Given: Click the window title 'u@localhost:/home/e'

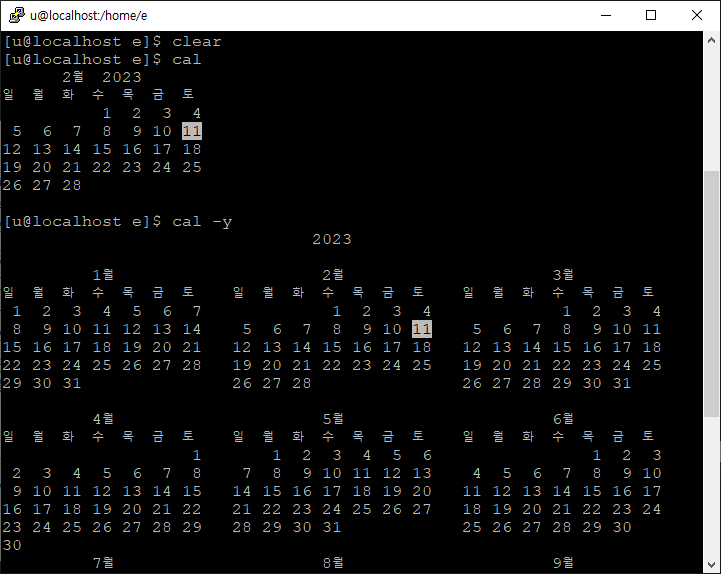Looking at the screenshot, I should click(x=89, y=16).
